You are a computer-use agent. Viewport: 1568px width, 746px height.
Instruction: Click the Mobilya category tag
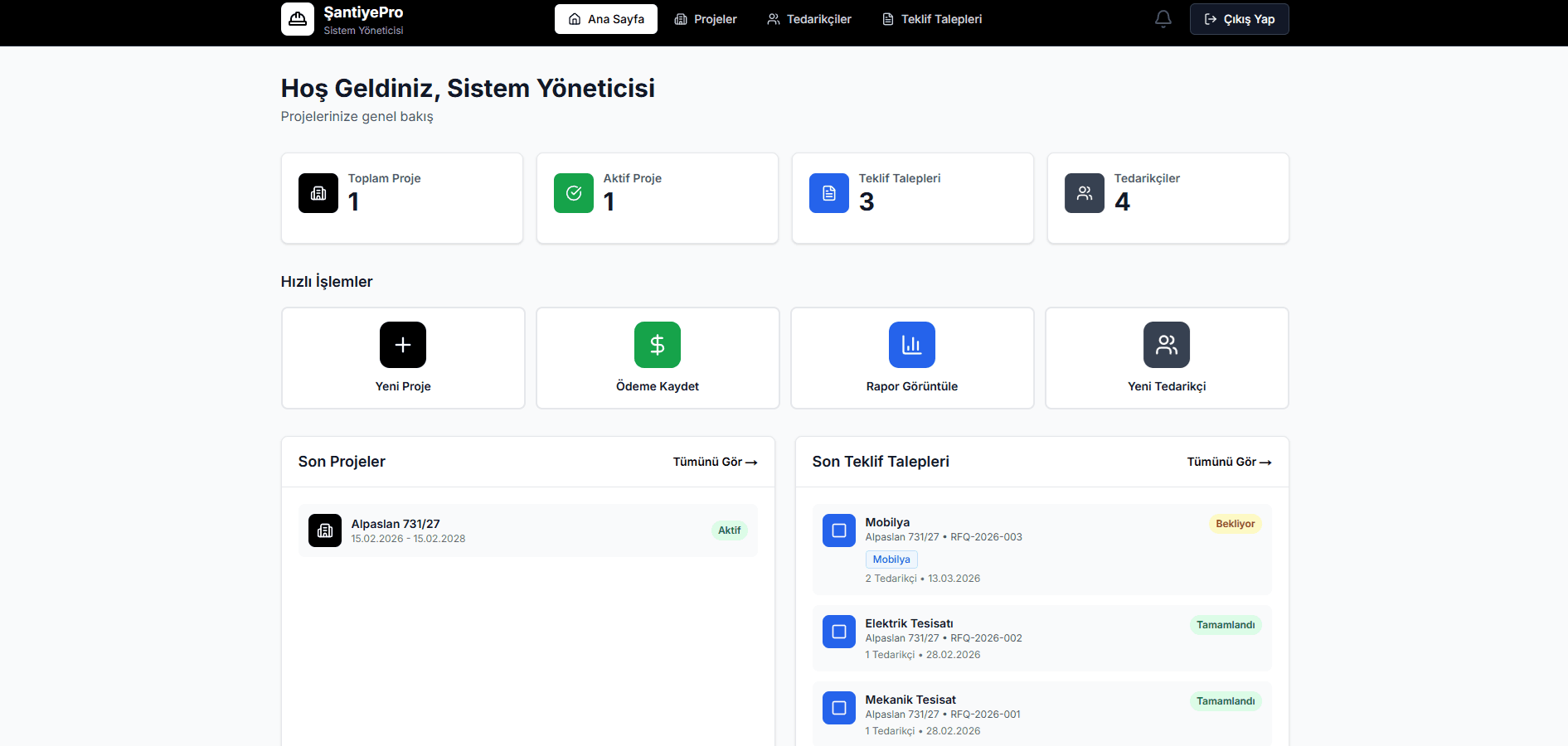891,559
